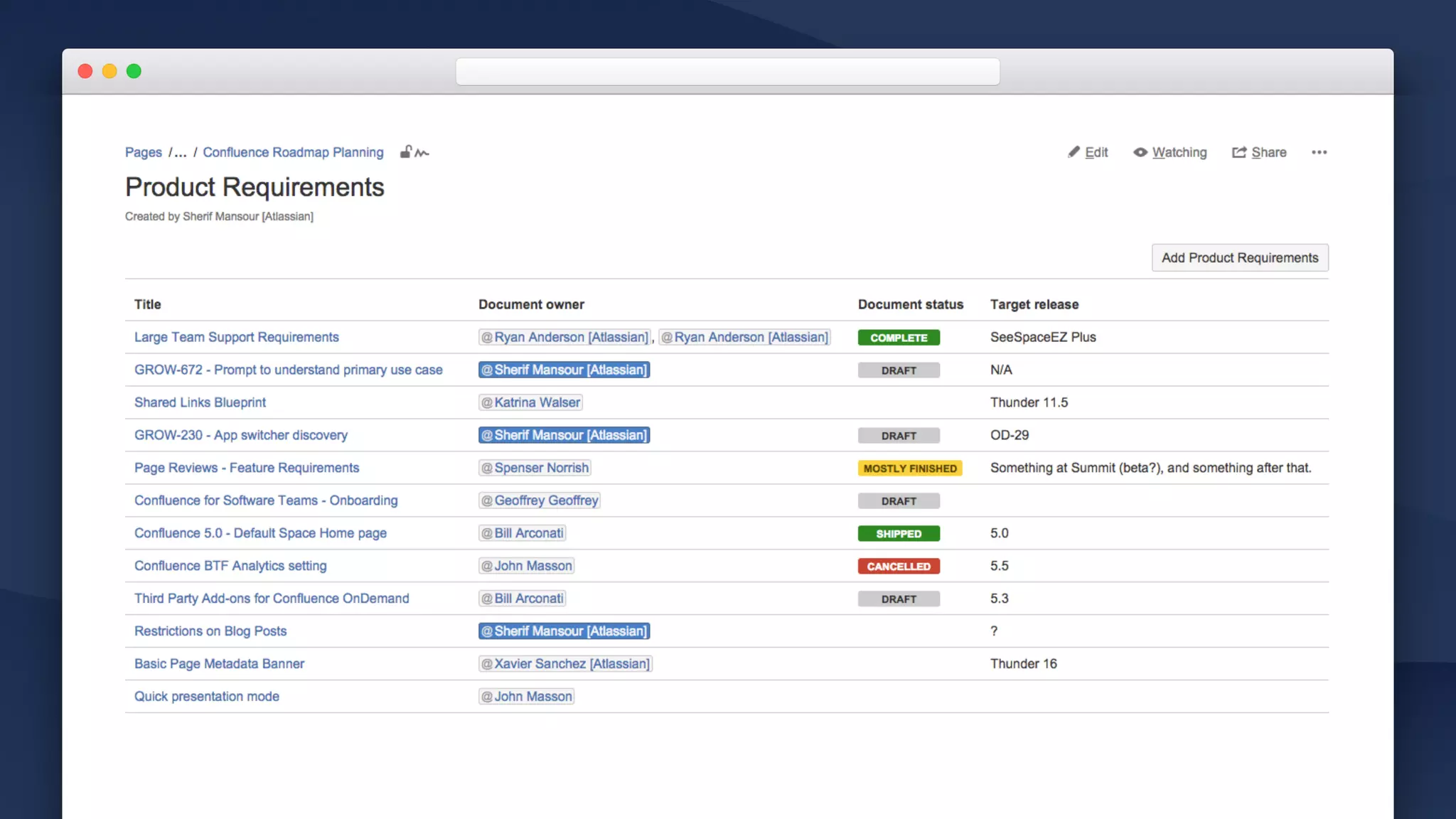Click the red CANCELLED status lozenge
This screenshot has width=1456, height=819.
898,567
